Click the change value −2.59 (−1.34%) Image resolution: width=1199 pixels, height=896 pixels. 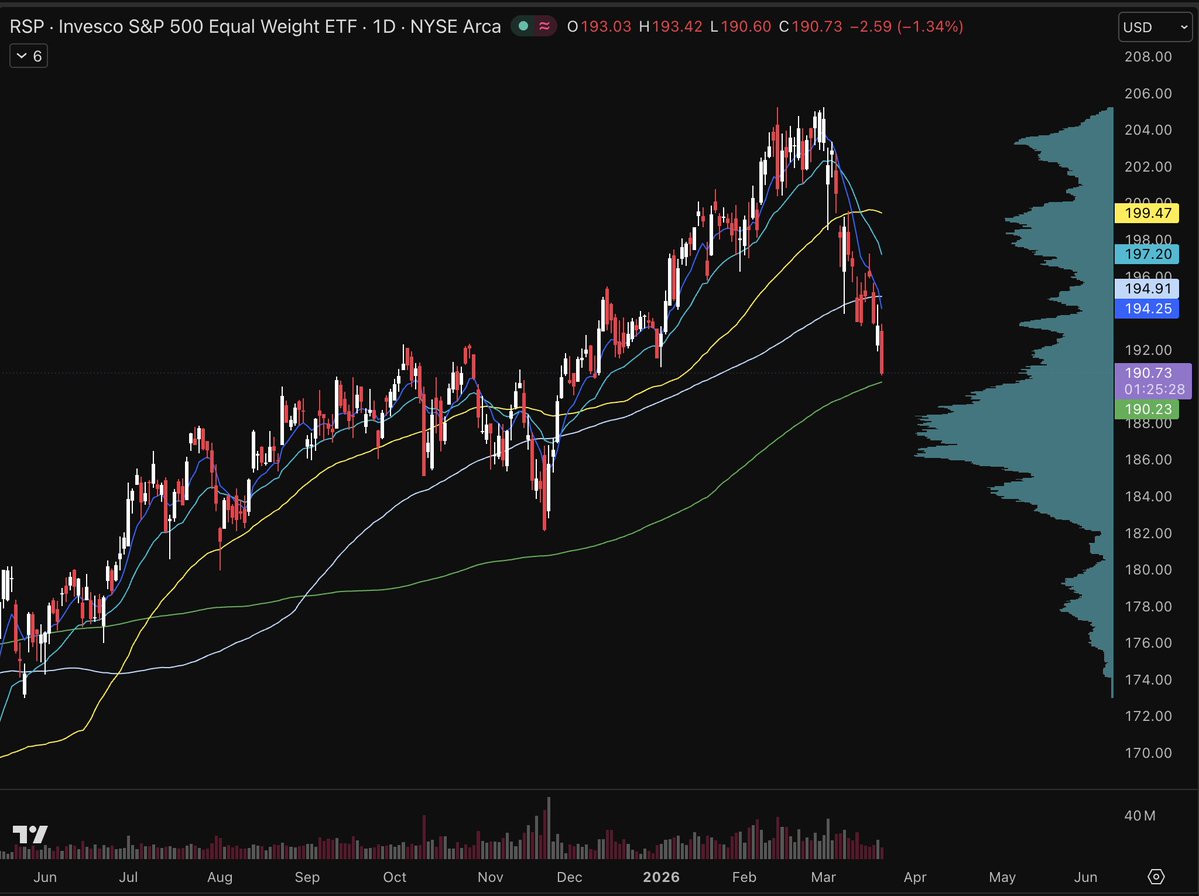point(906,27)
